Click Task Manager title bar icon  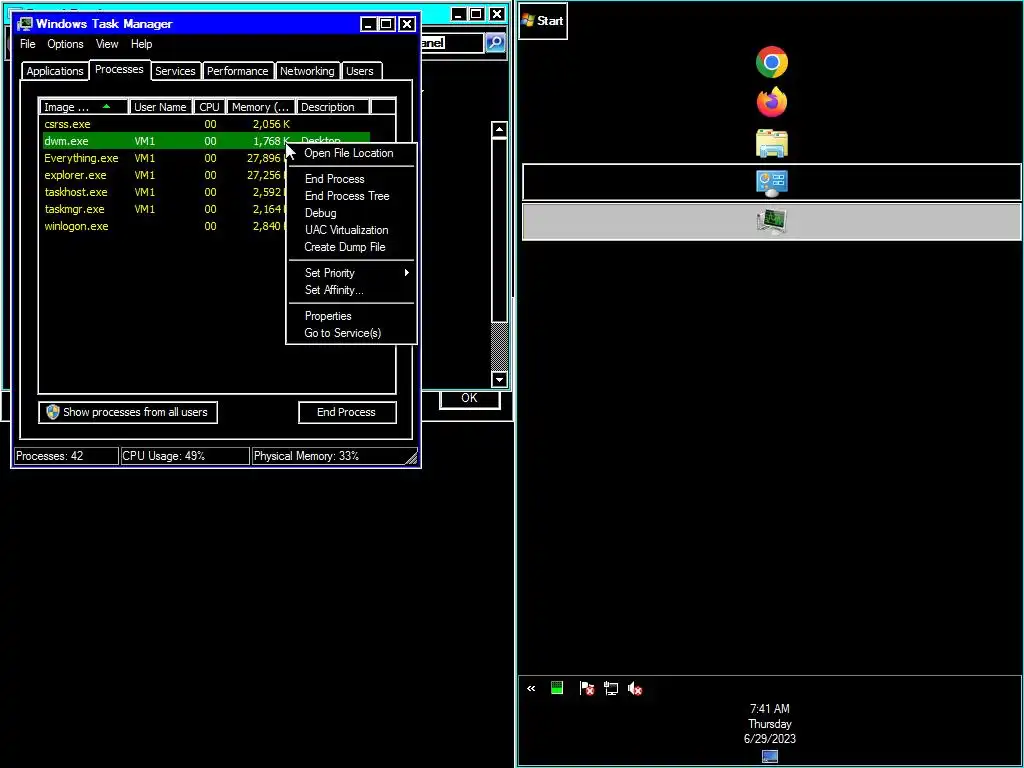click(25, 24)
